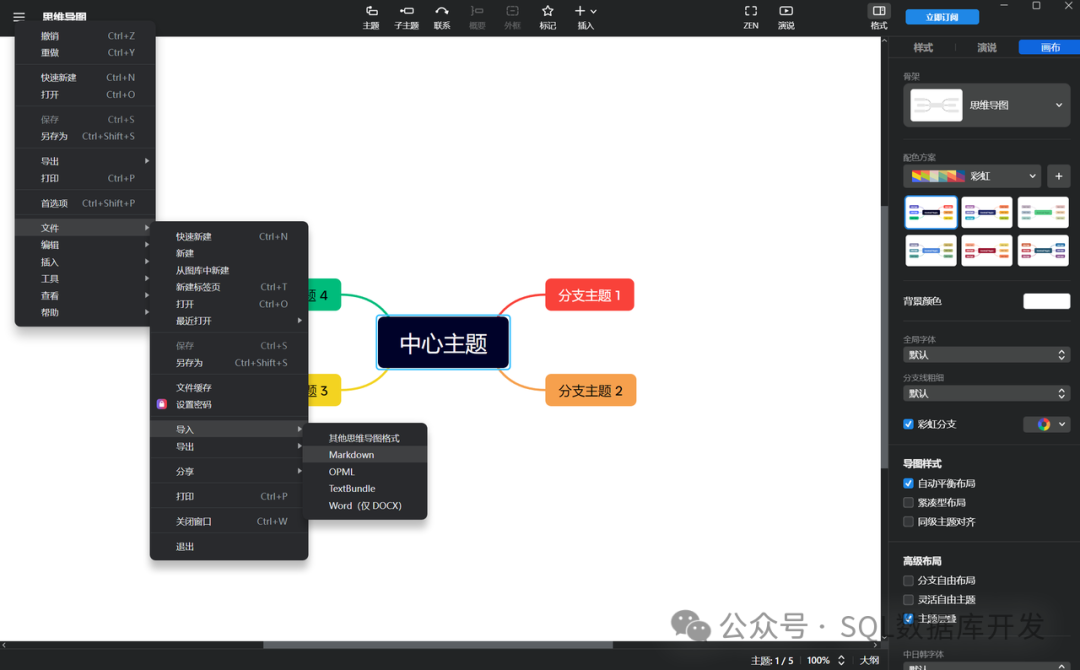
Task: Enter ZEN mode
Action: (x=750, y=18)
